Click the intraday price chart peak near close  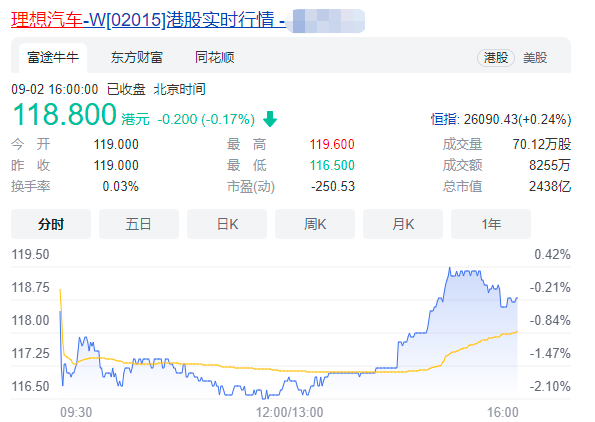(450, 269)
